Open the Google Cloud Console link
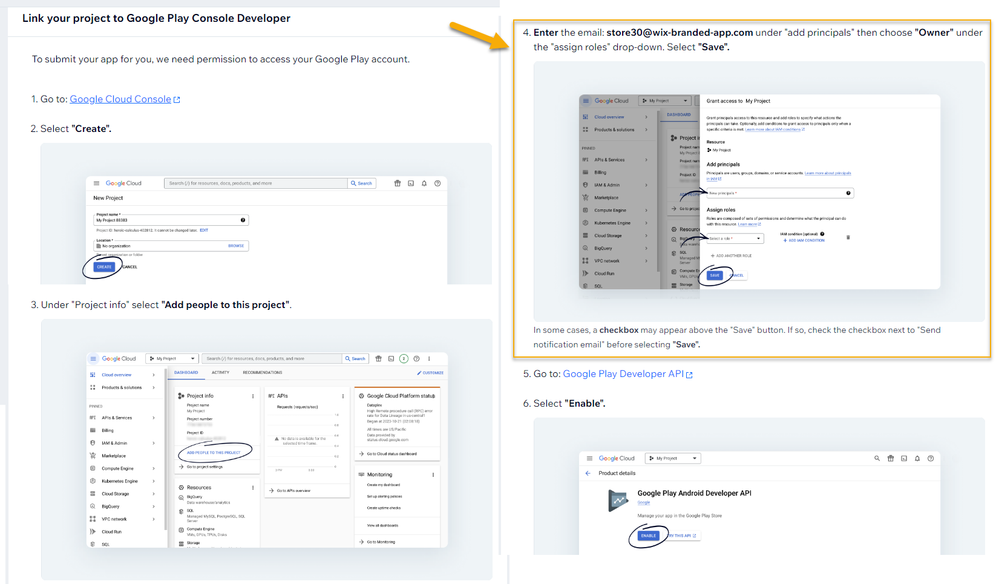Viewport: 999px width, 584px height. tap(120, 99)
